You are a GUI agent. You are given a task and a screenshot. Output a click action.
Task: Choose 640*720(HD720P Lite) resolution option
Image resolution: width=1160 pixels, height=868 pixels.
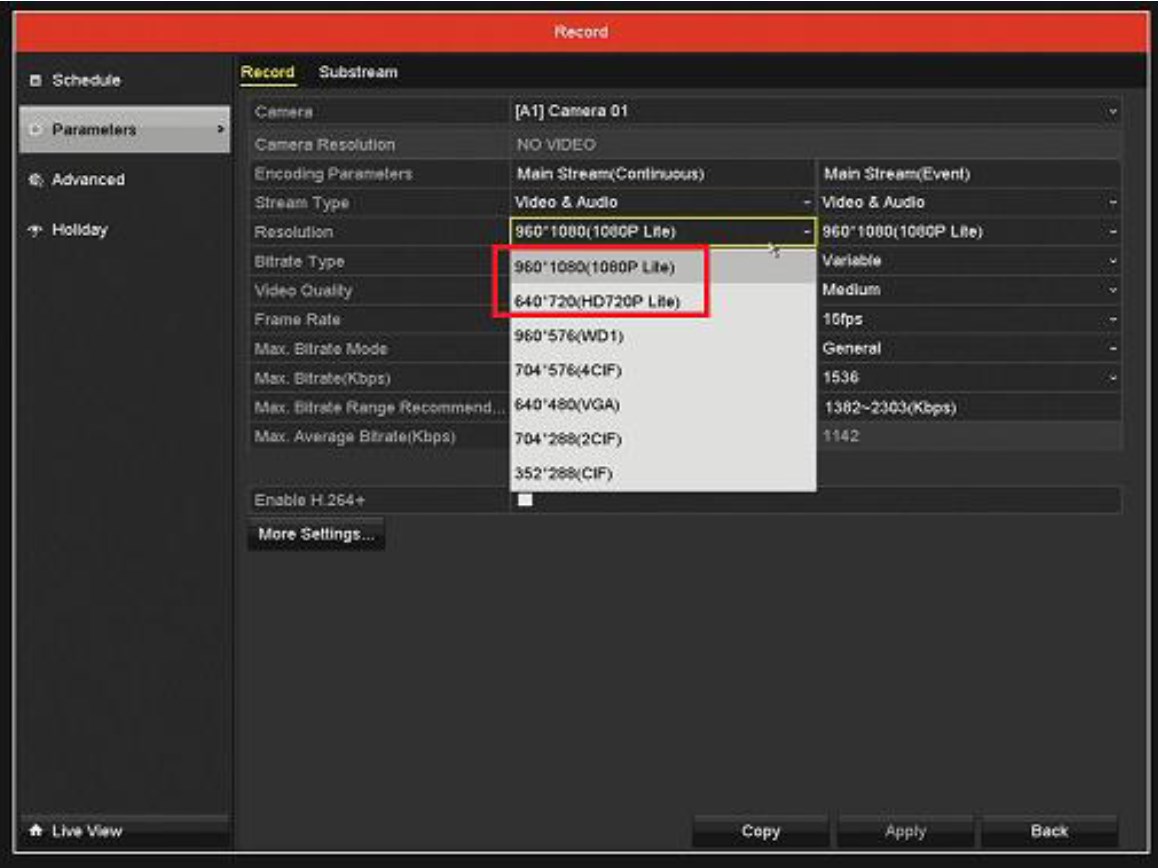596,301
